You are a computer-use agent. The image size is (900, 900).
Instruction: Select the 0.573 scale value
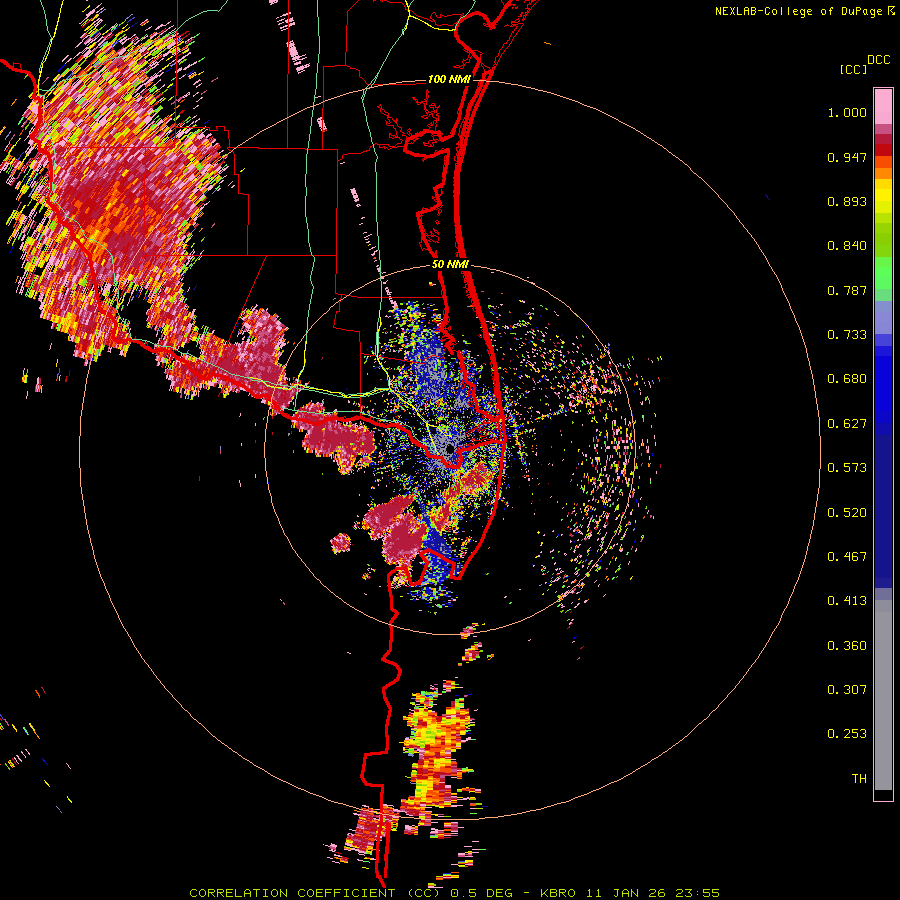point(847,468)
